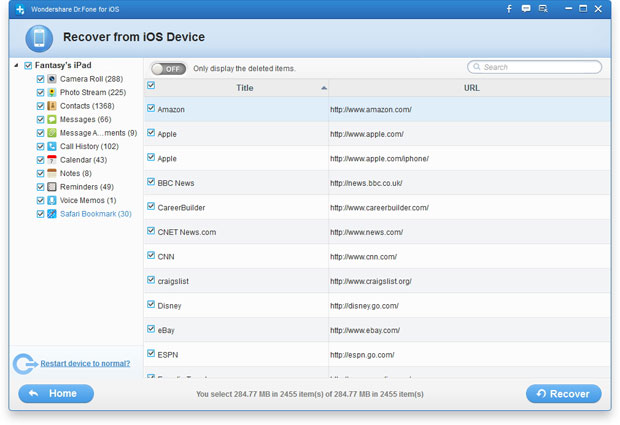
Task: Click the Recover button
Action: (563, 394)
